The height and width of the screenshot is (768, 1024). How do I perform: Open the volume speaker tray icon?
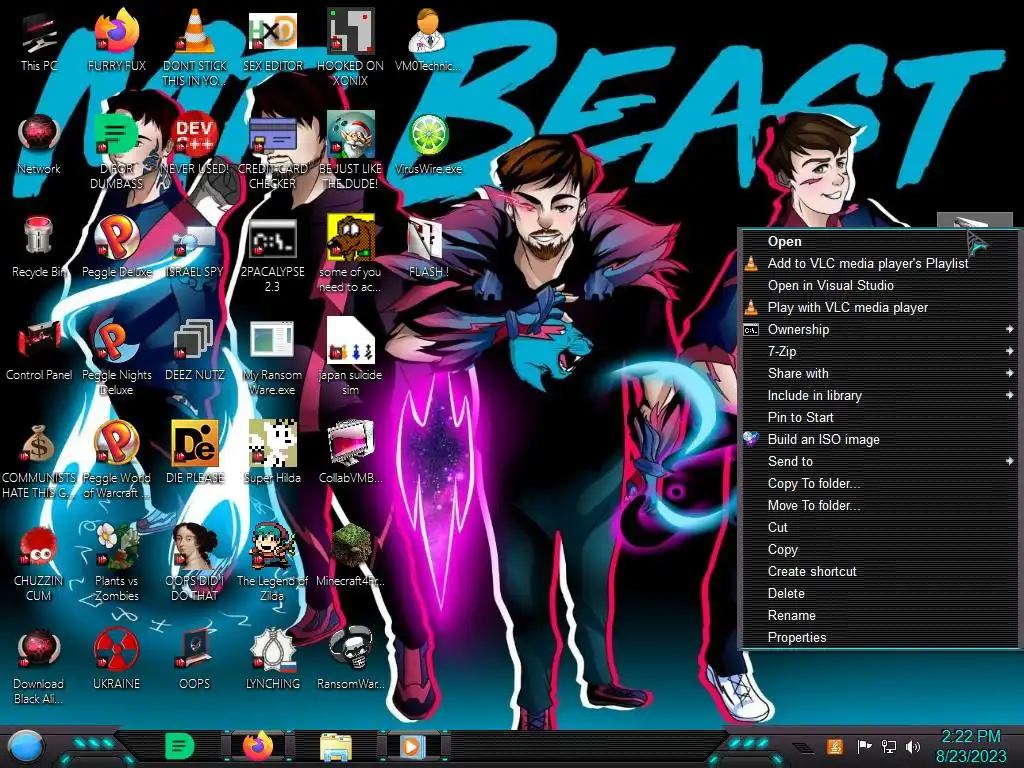pyautogui.click(x=912, y=746)
